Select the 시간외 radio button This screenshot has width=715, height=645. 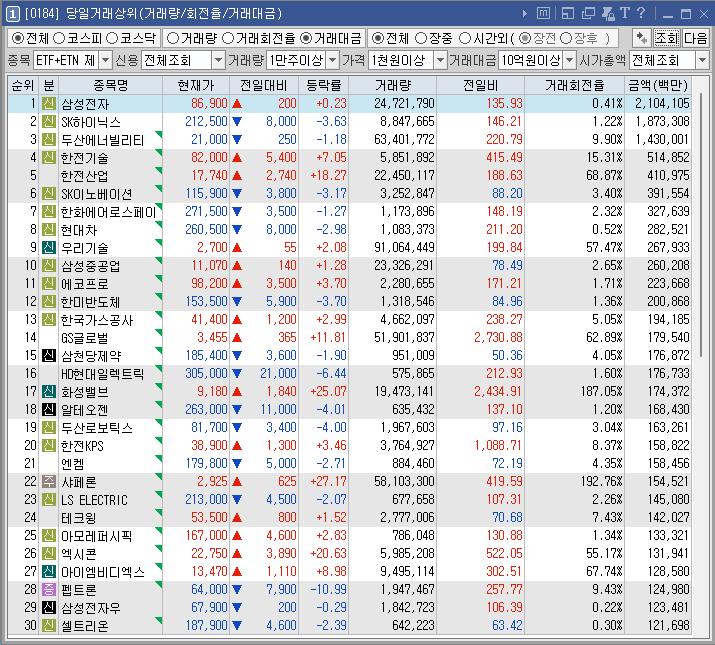click(465, 38)
